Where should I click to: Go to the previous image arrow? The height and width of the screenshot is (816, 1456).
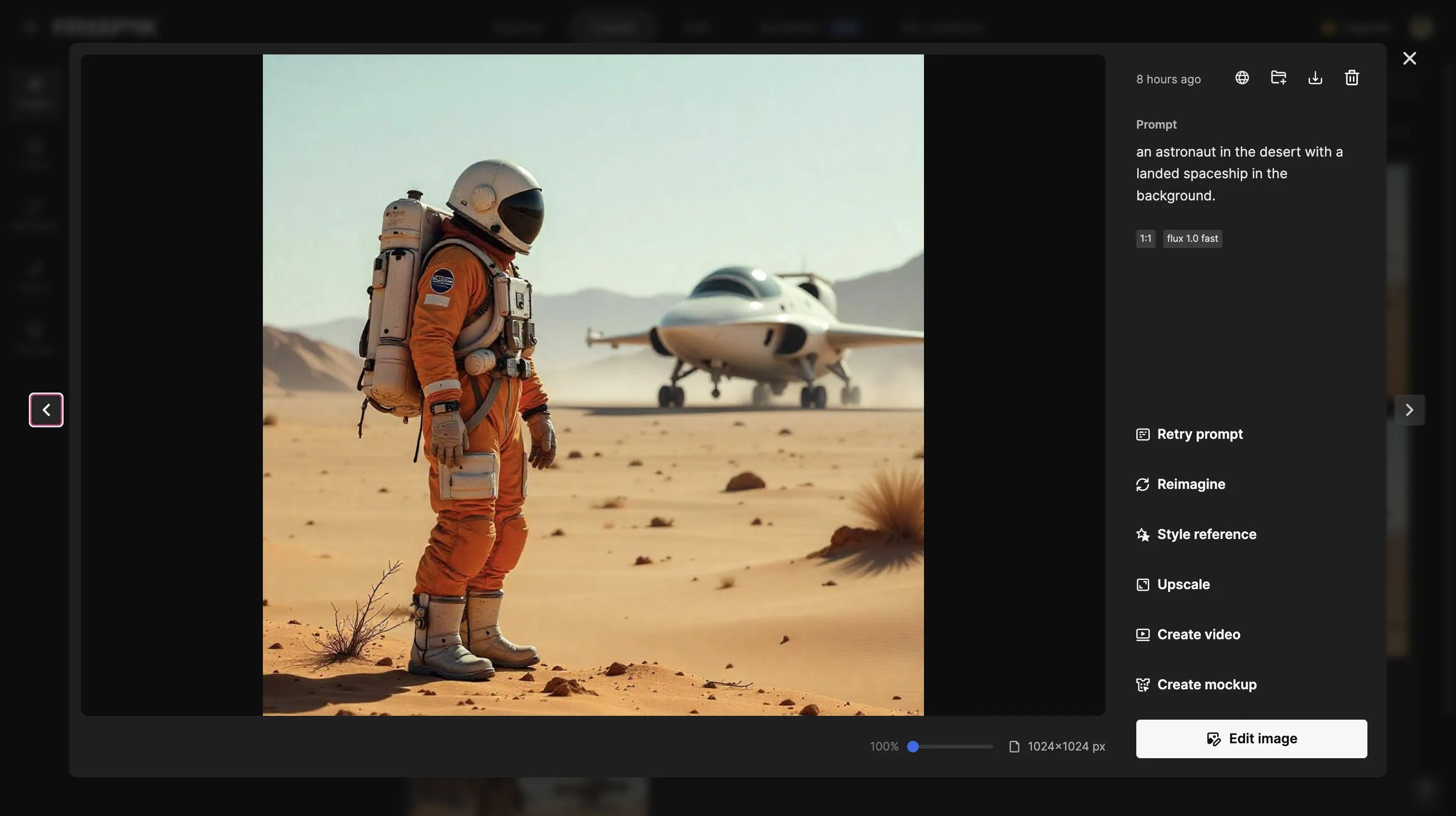[46, 410]
